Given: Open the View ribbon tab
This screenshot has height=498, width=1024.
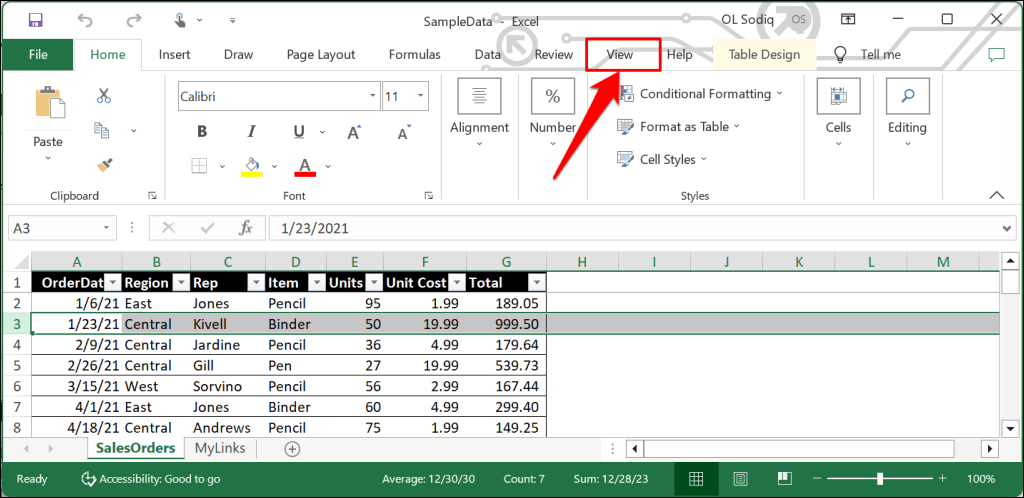Looking at the screenshot, I should coord(620,55).
